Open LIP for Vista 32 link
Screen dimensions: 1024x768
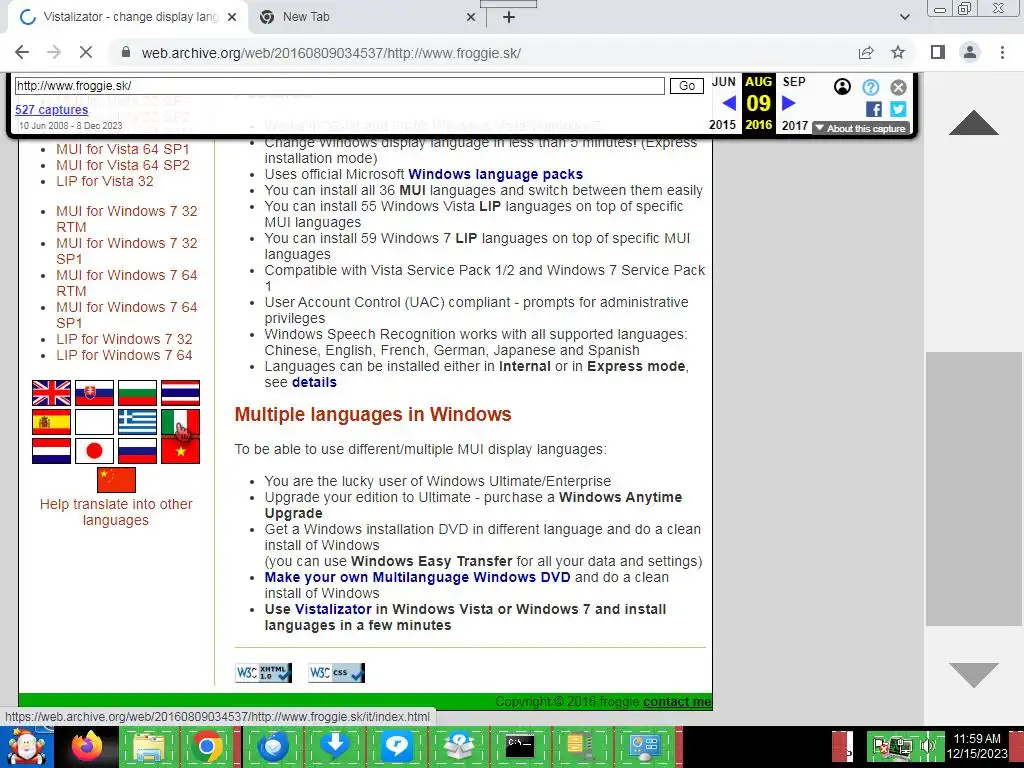(104, 181)
